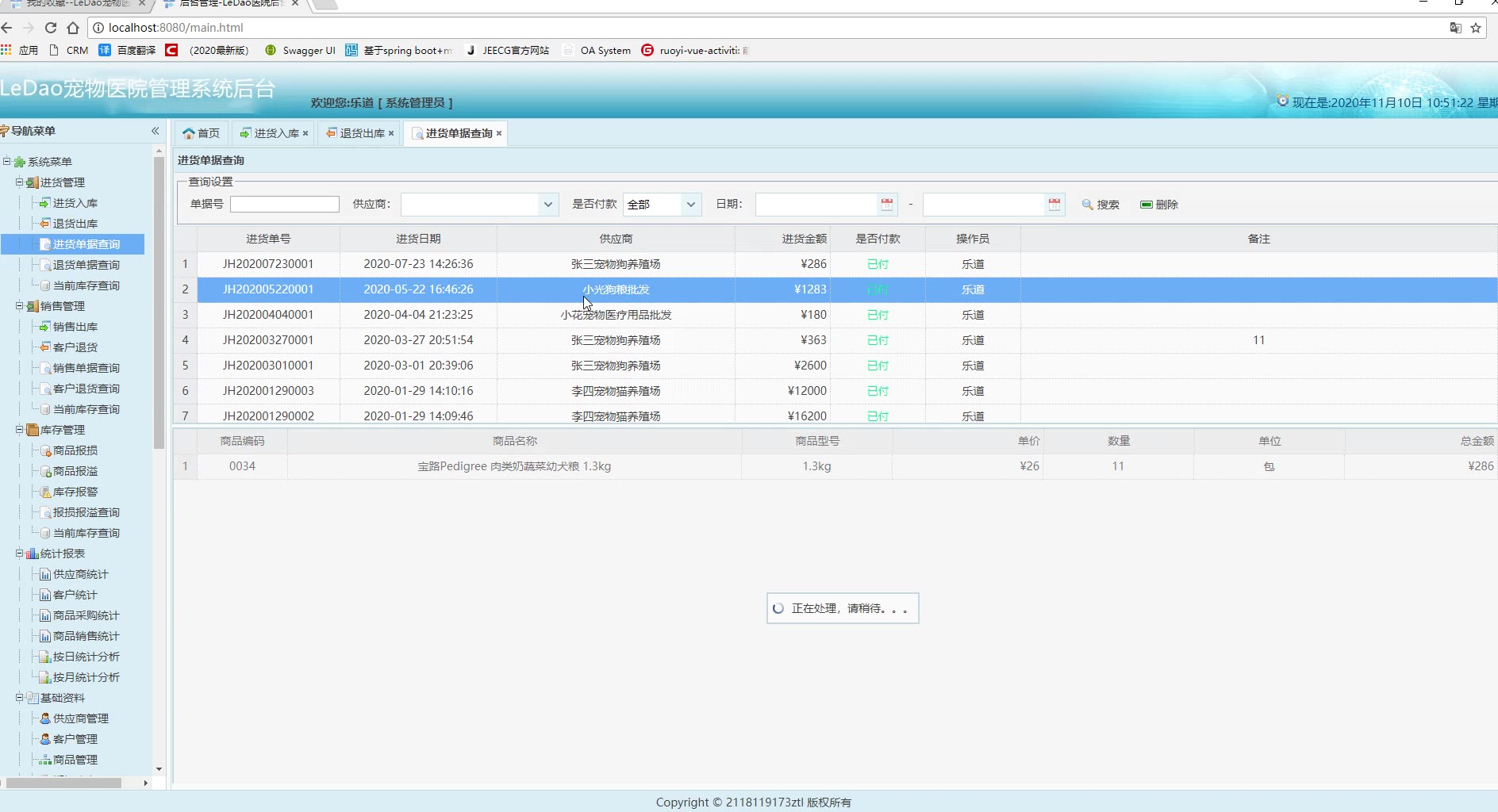
Task: Expand the 供应商 dropdown
Action: [x=547, y=205]
